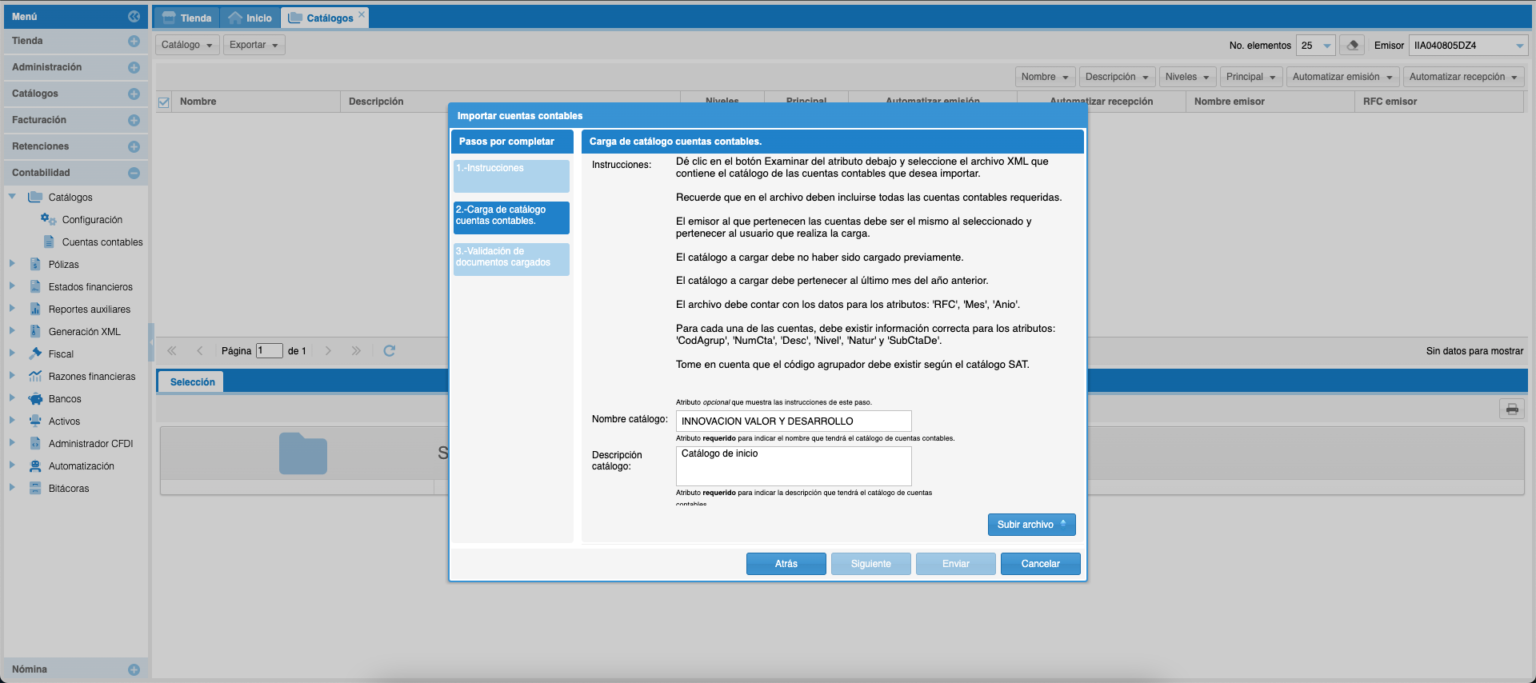Screen dimensions: 1536x683
Task: Expand the Pólizas tree node
Action: [12, 265]
